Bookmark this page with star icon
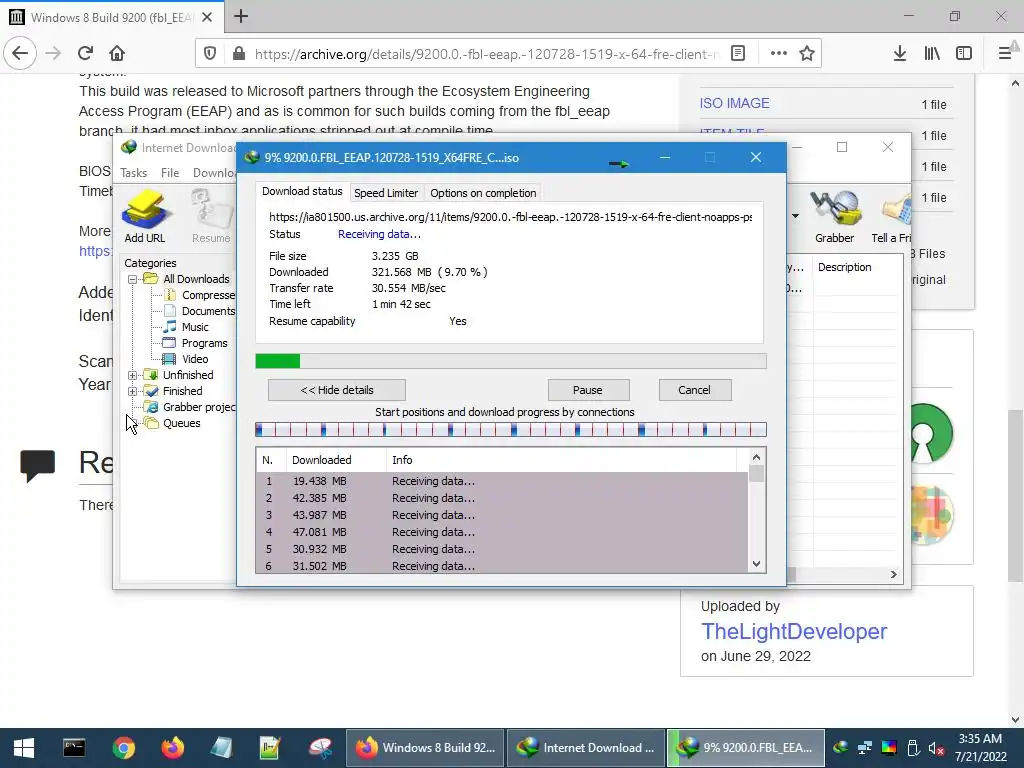 point(807,54)
